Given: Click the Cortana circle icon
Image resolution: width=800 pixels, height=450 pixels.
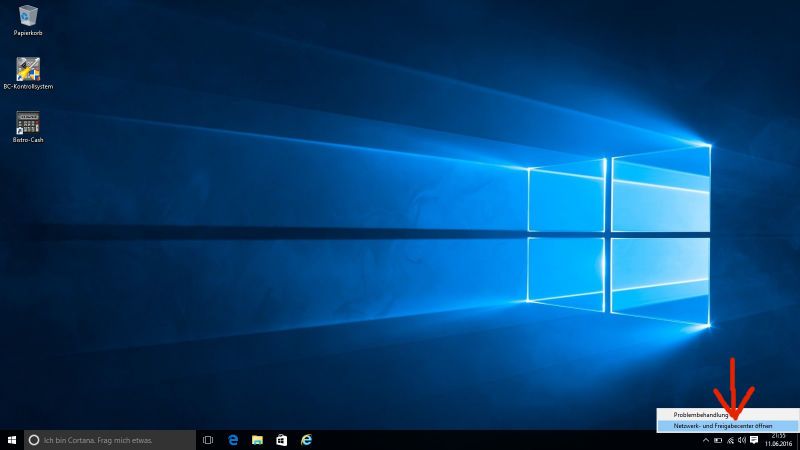Looking at the screenshot, I should [34, 440].
